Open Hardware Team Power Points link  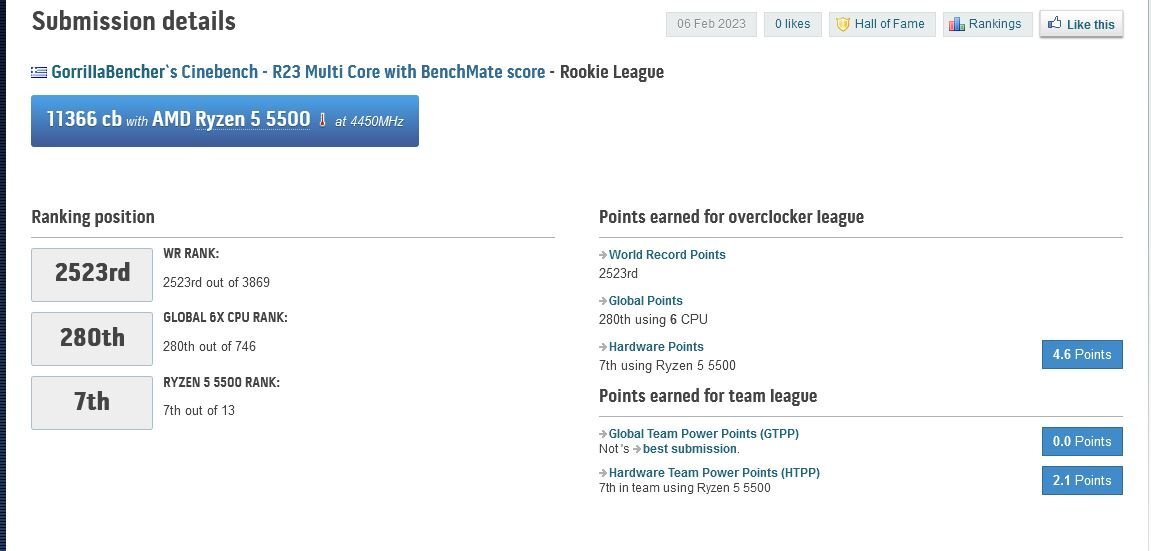pos(714,473)
